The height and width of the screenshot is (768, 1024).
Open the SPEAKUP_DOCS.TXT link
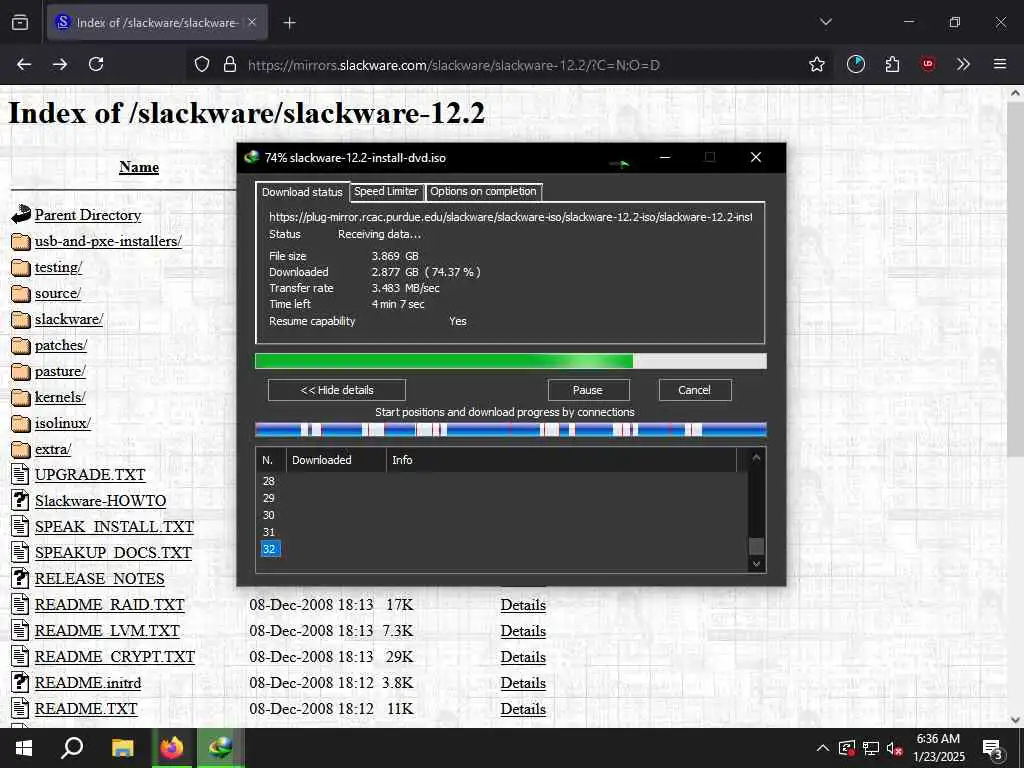pyautogui.click(x=113, y=552)
